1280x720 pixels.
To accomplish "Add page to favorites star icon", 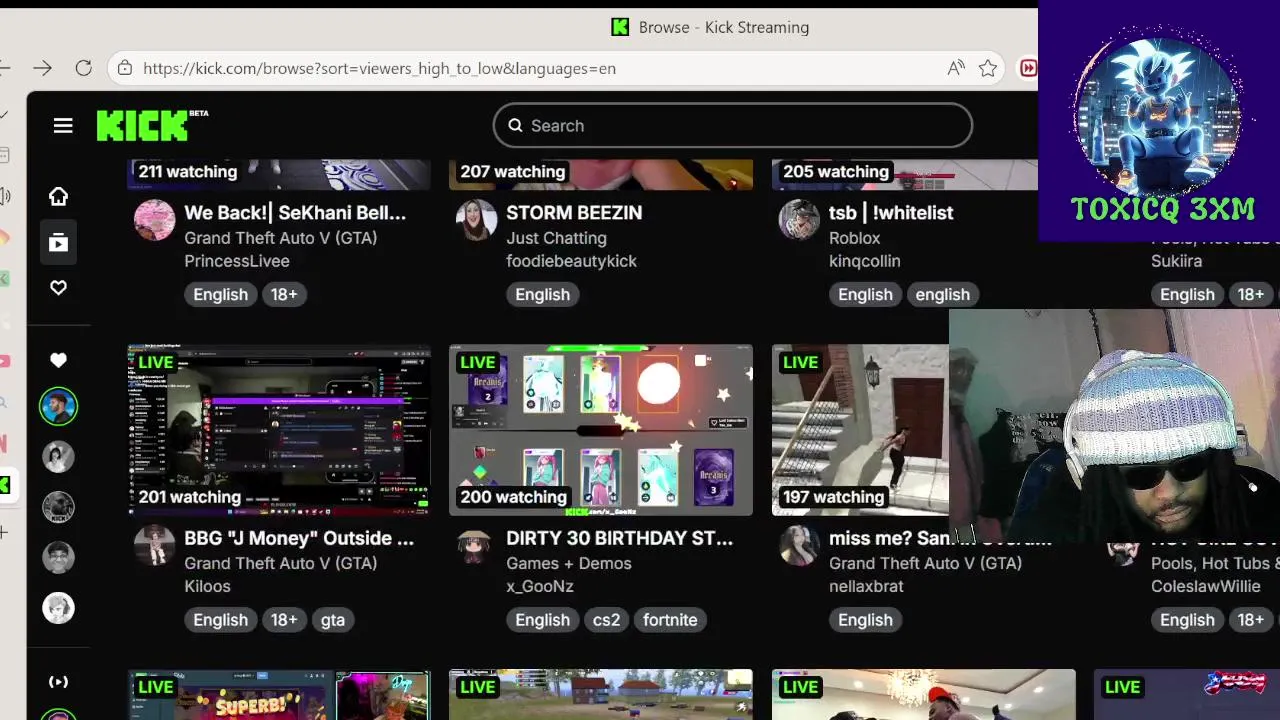I will [x=988, y=68].
